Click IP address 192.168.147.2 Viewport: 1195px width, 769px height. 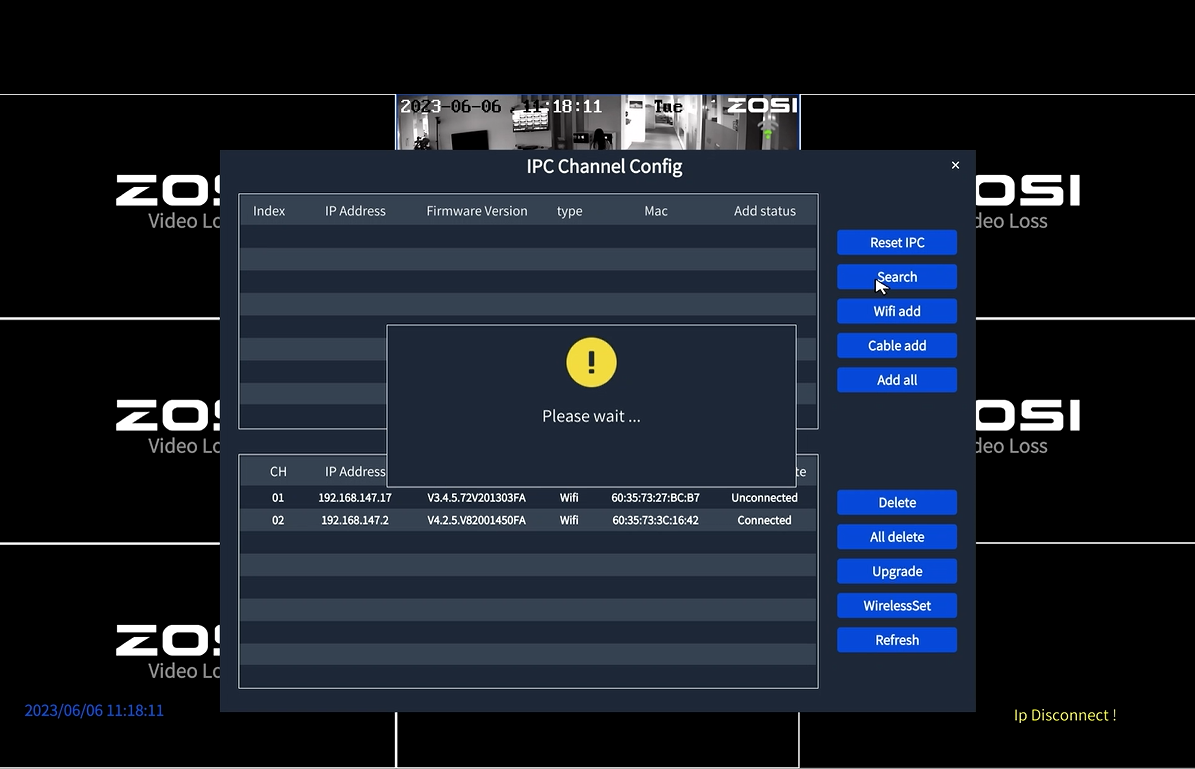[355, 521]
